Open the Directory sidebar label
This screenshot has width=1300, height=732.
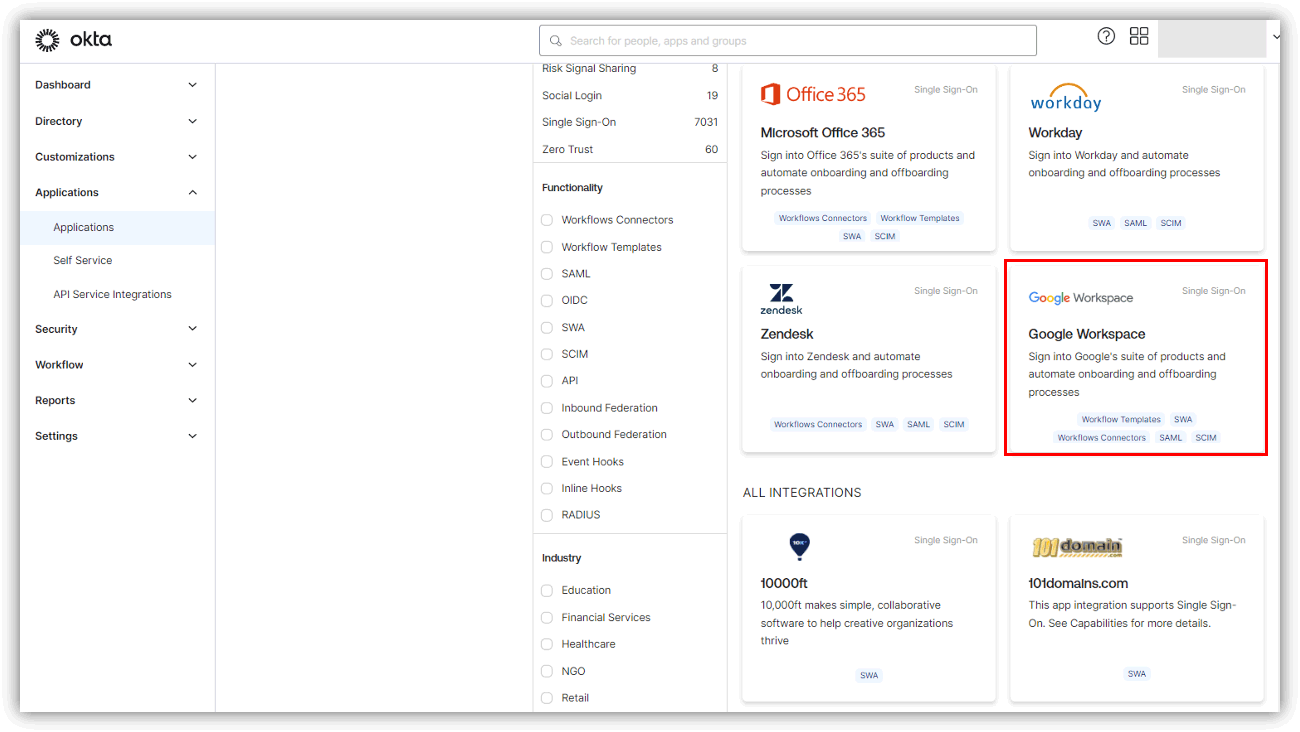click(59, 121)
